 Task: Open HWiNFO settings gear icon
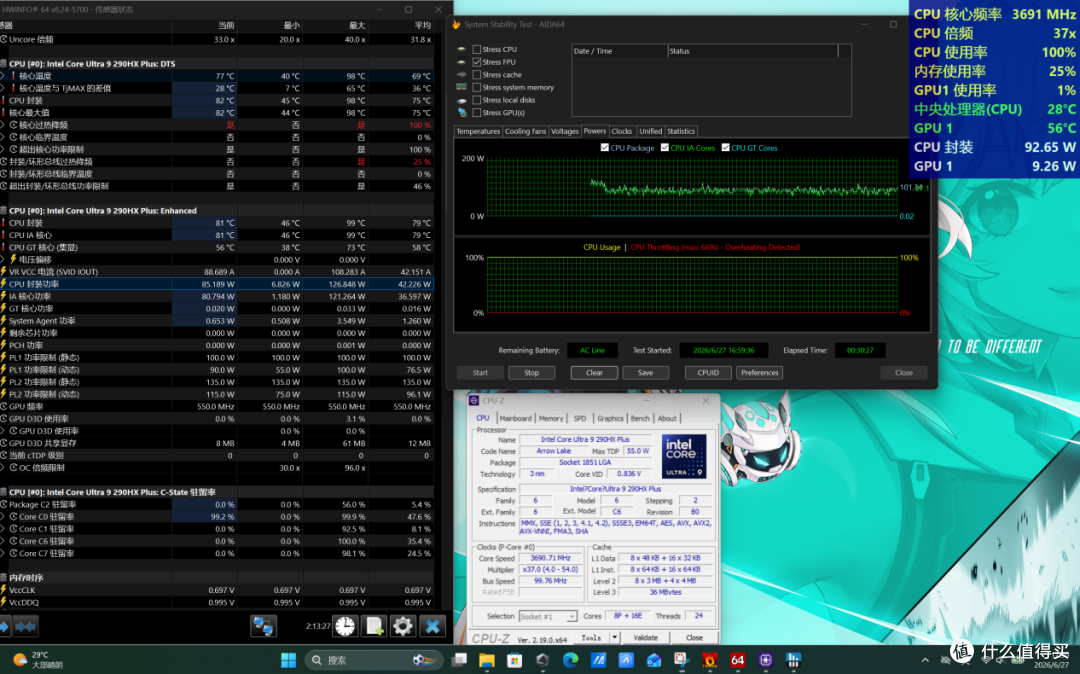[x=403, y=626]
